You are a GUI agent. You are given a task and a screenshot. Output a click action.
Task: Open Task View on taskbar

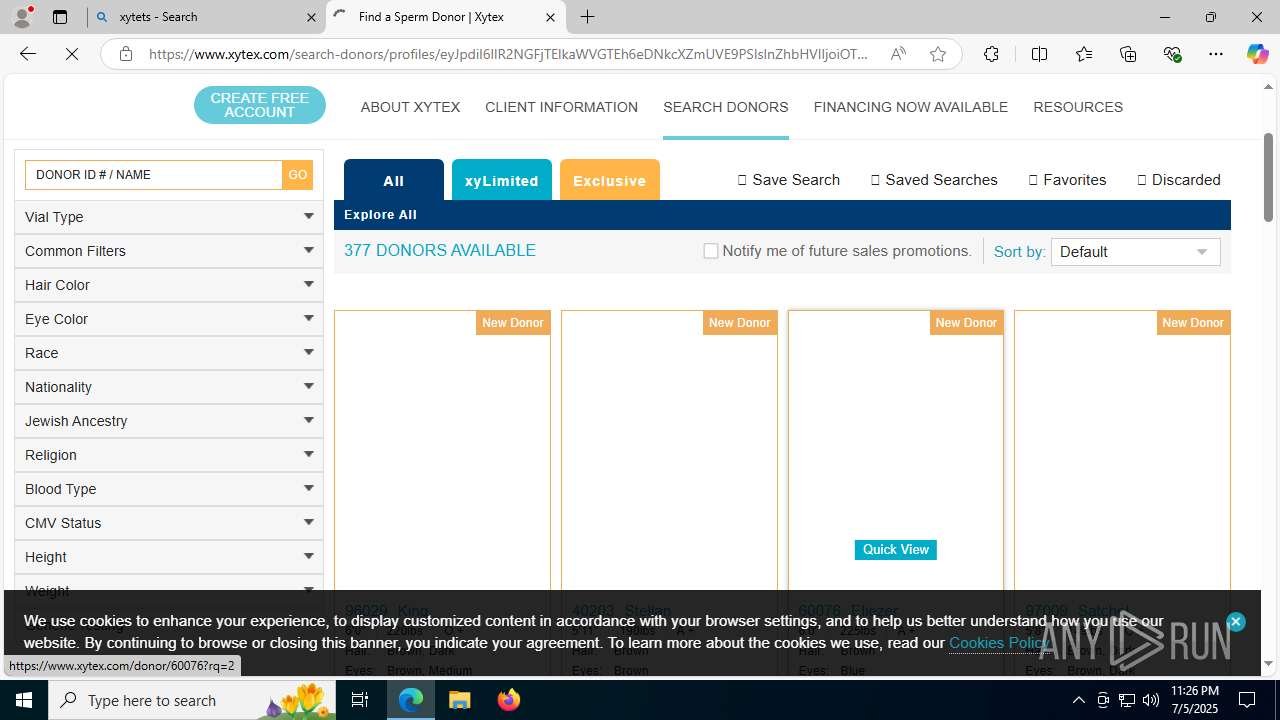click(x=360, y=700)
